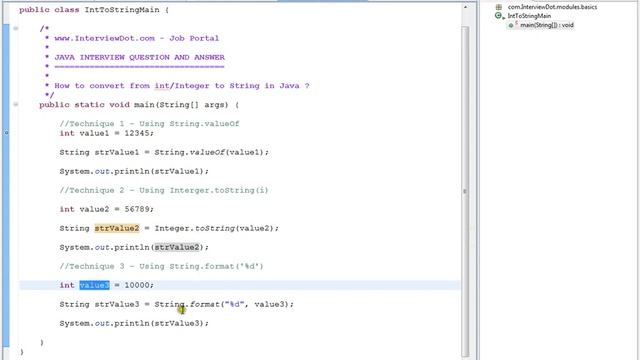Click strValue2 inside the println call

pyautogui.click(x=177, y=247)
